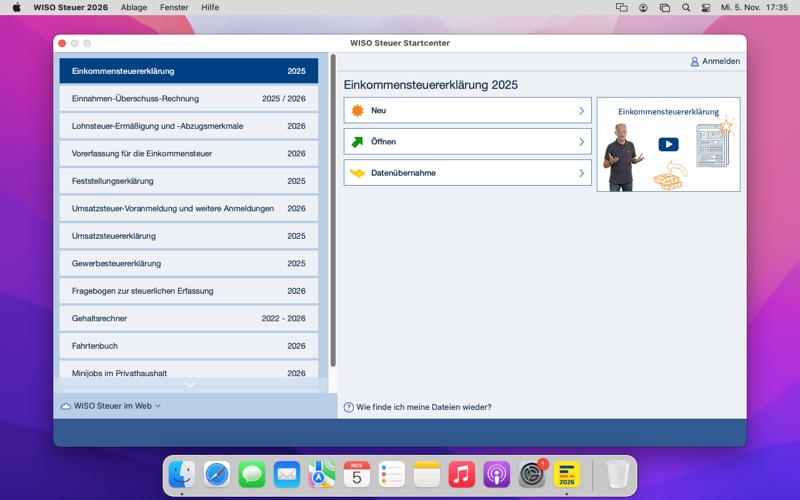This screenshot has height=500, width=800.
Task: Click the scroll-down chevron under the list
Action: (x=190, y=385)
